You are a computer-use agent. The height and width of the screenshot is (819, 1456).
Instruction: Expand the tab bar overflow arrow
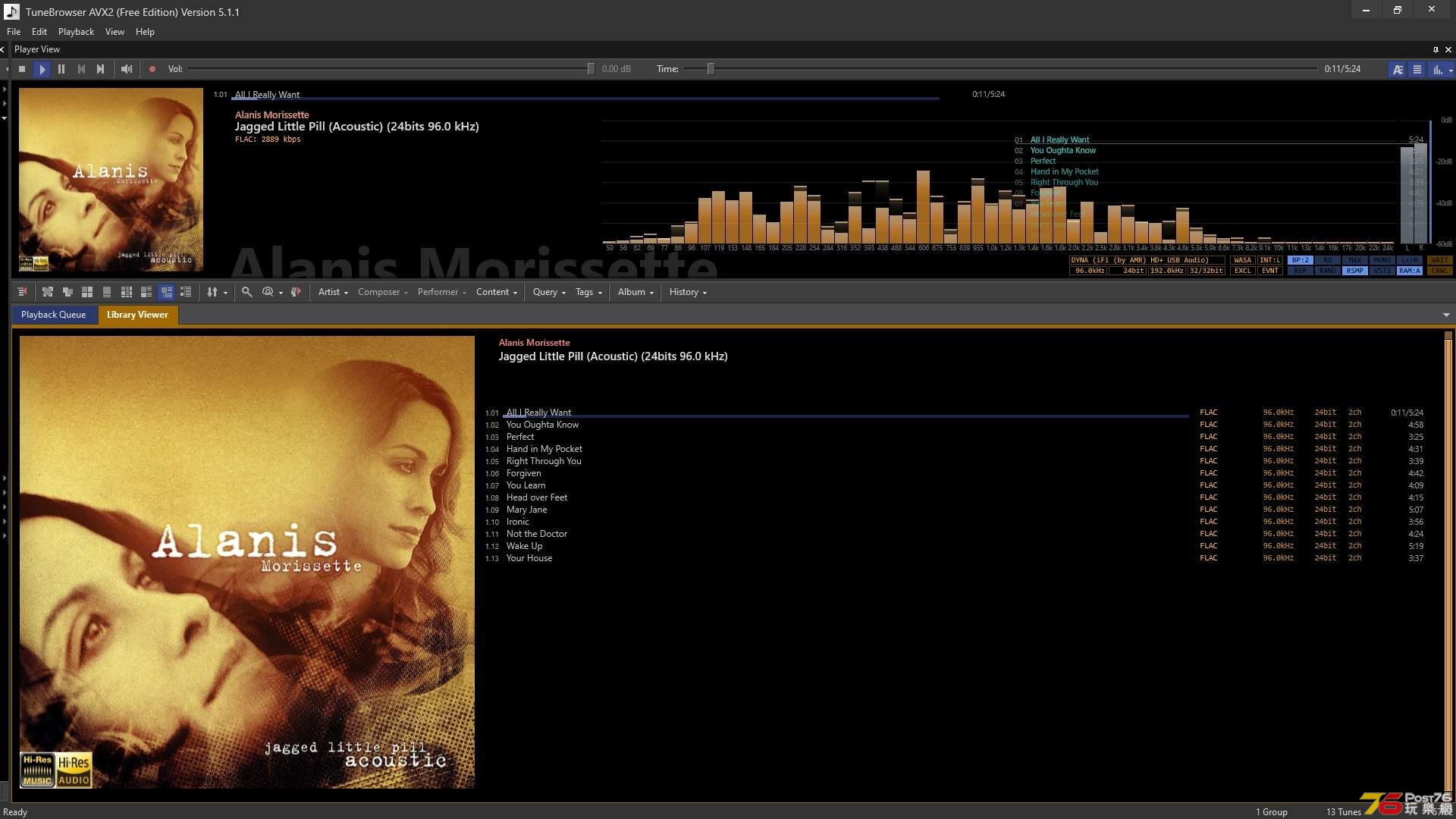1445,315
